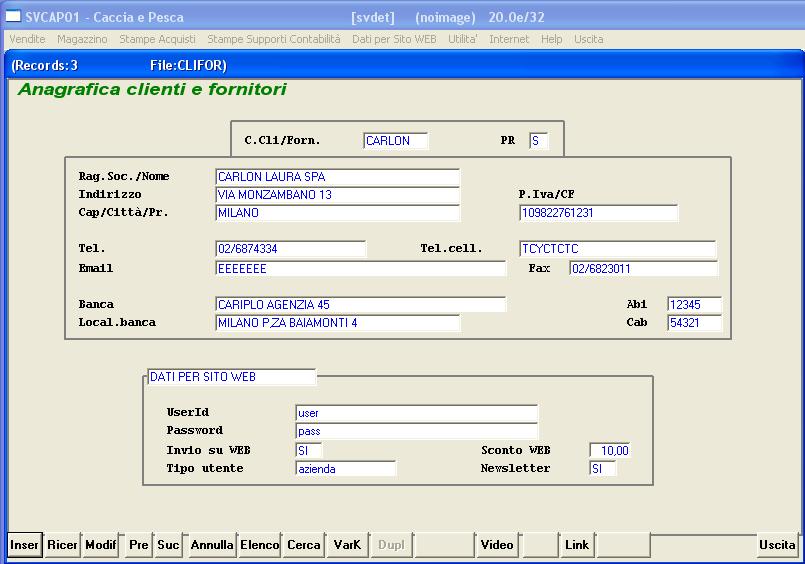Click the Tipo utente field azienda
This screenshot has height=564, width=805.
tap(346, 469)
